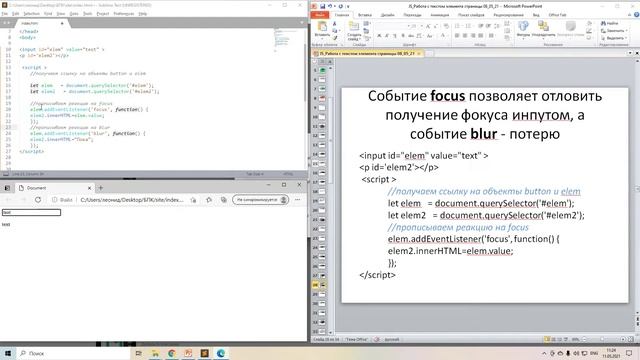640x360 pixels.
Task: Click Edge Collections icon
Action: (223, 200)
